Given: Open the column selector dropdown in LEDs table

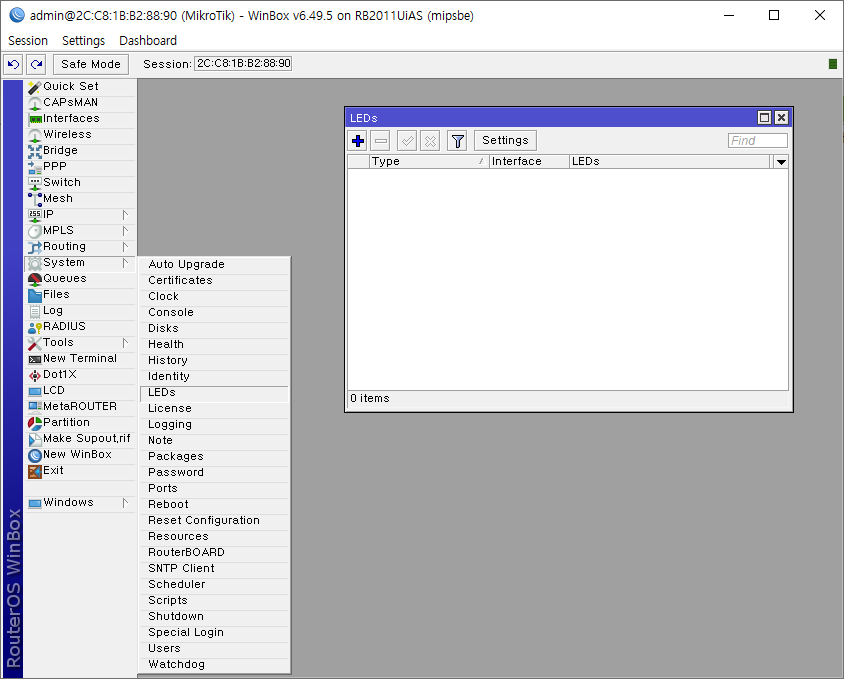Looking at the screenshot, I should coord(781,162).
